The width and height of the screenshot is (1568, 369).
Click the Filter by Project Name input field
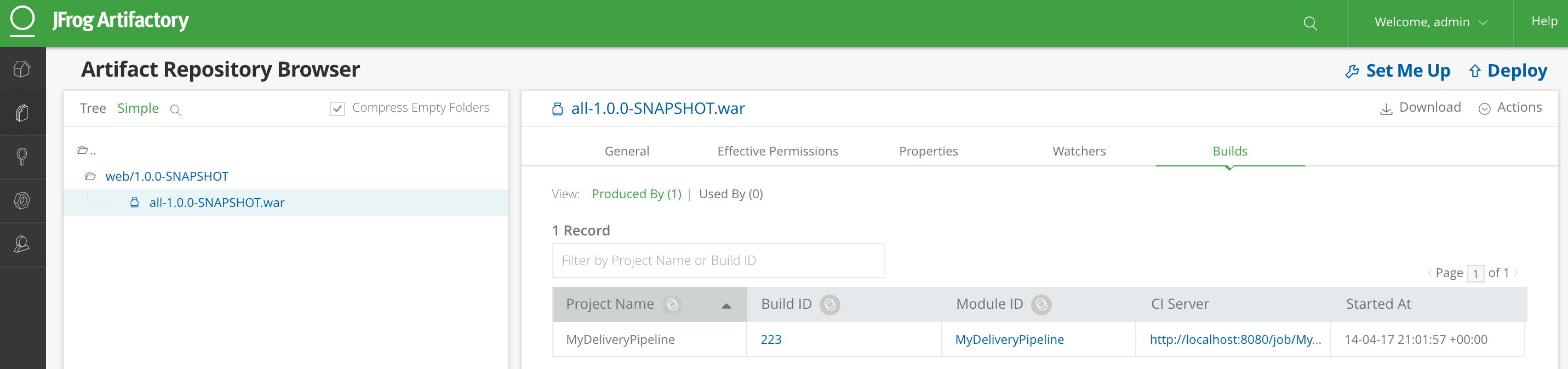point(718,261)
